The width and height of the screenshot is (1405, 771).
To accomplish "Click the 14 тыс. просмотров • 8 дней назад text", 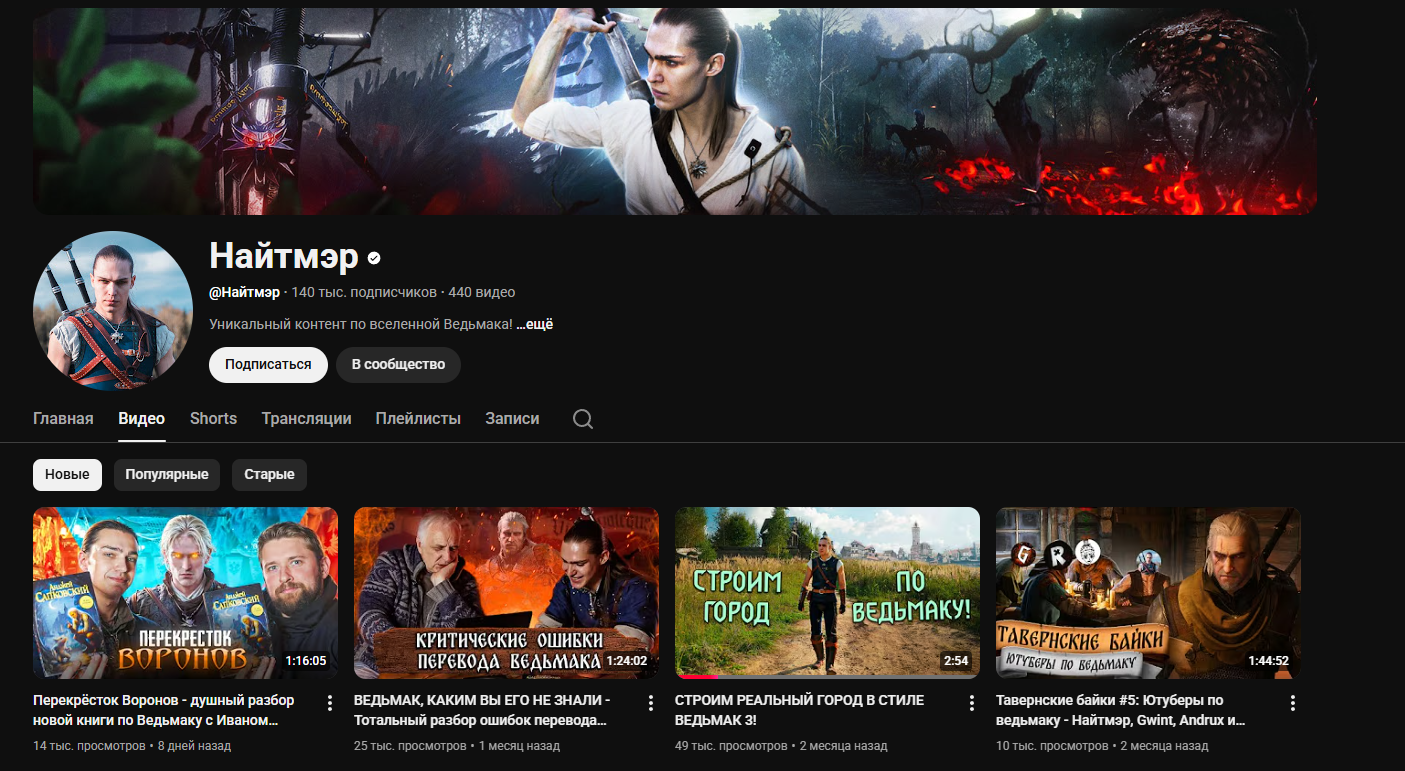I will (132, 746).
